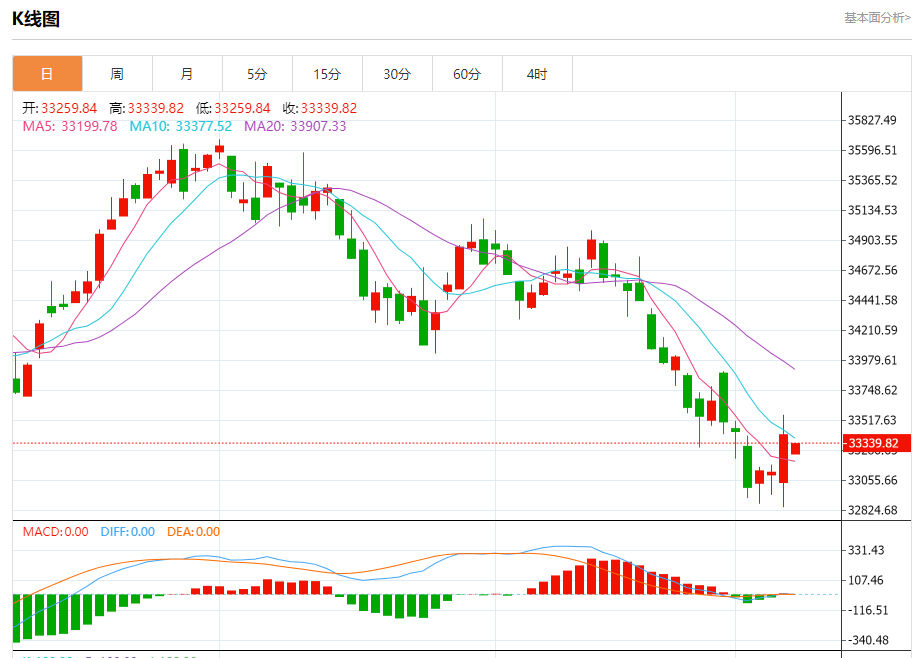
Task: Click the 低:33259.84 low value
Action: (233, 108)
